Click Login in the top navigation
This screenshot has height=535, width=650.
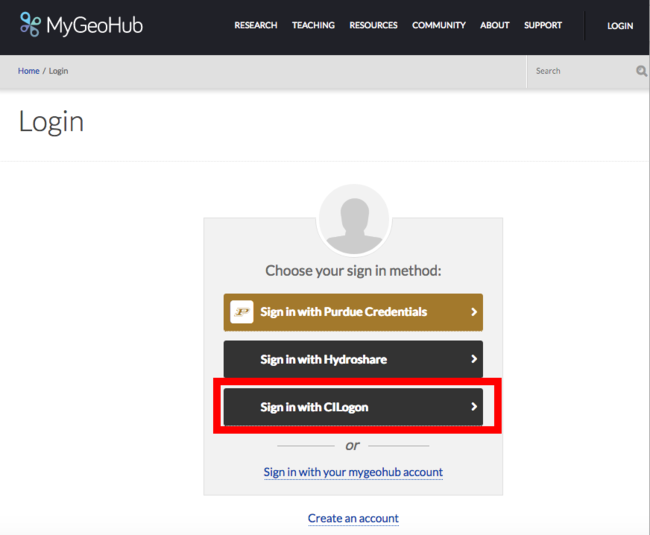(x=620, y=25)
